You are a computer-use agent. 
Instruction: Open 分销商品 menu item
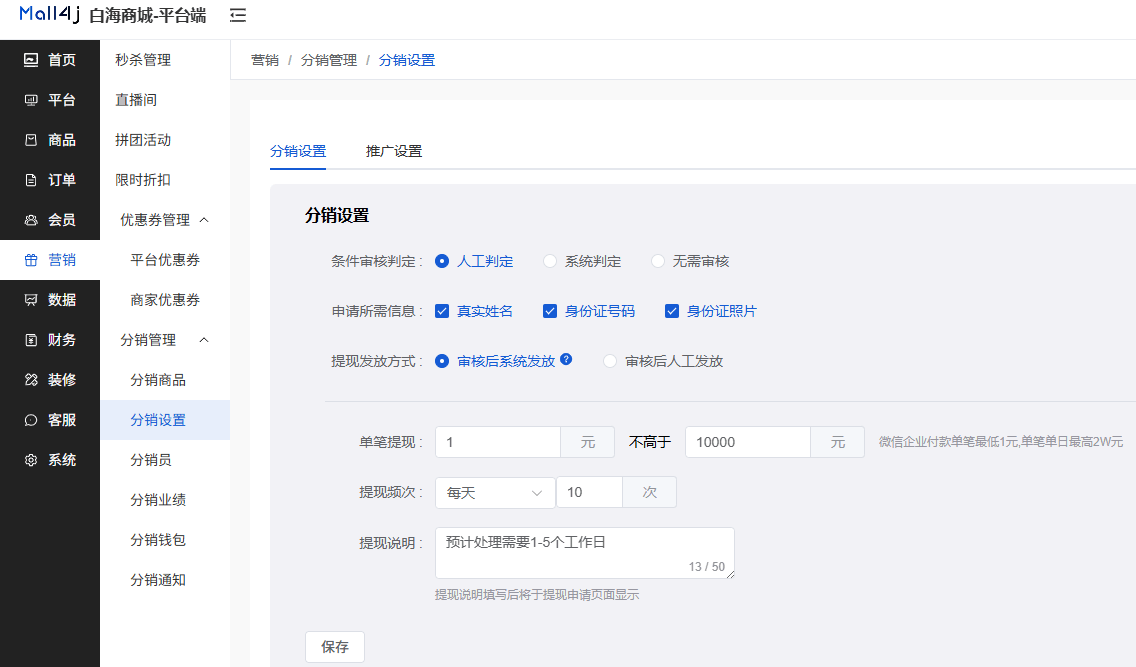164,379
